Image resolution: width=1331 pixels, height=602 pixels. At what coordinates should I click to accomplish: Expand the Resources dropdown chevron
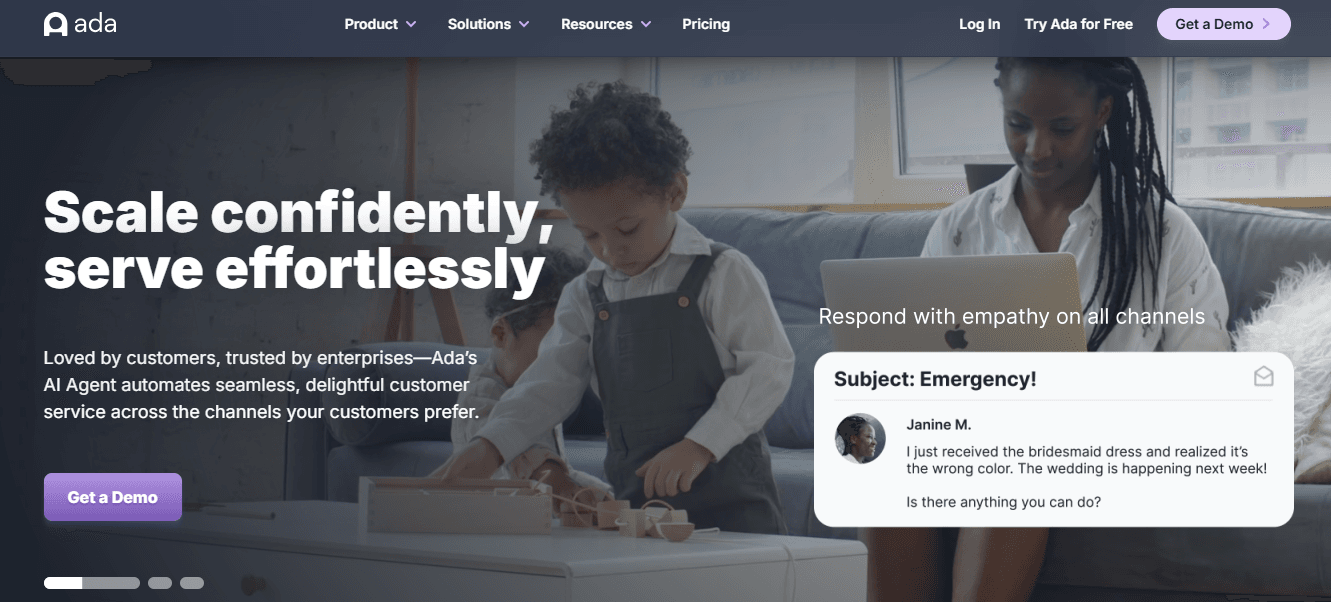[646, 24]
